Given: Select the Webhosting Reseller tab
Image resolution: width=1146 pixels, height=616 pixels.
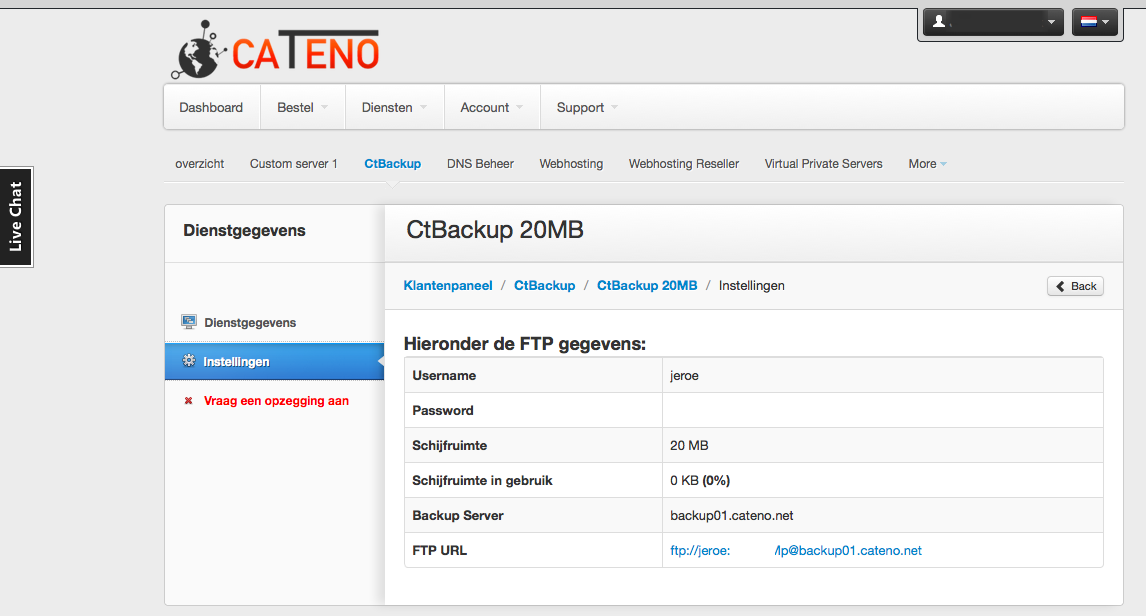Looking at the screenshot, I should (x=684, y=164).
